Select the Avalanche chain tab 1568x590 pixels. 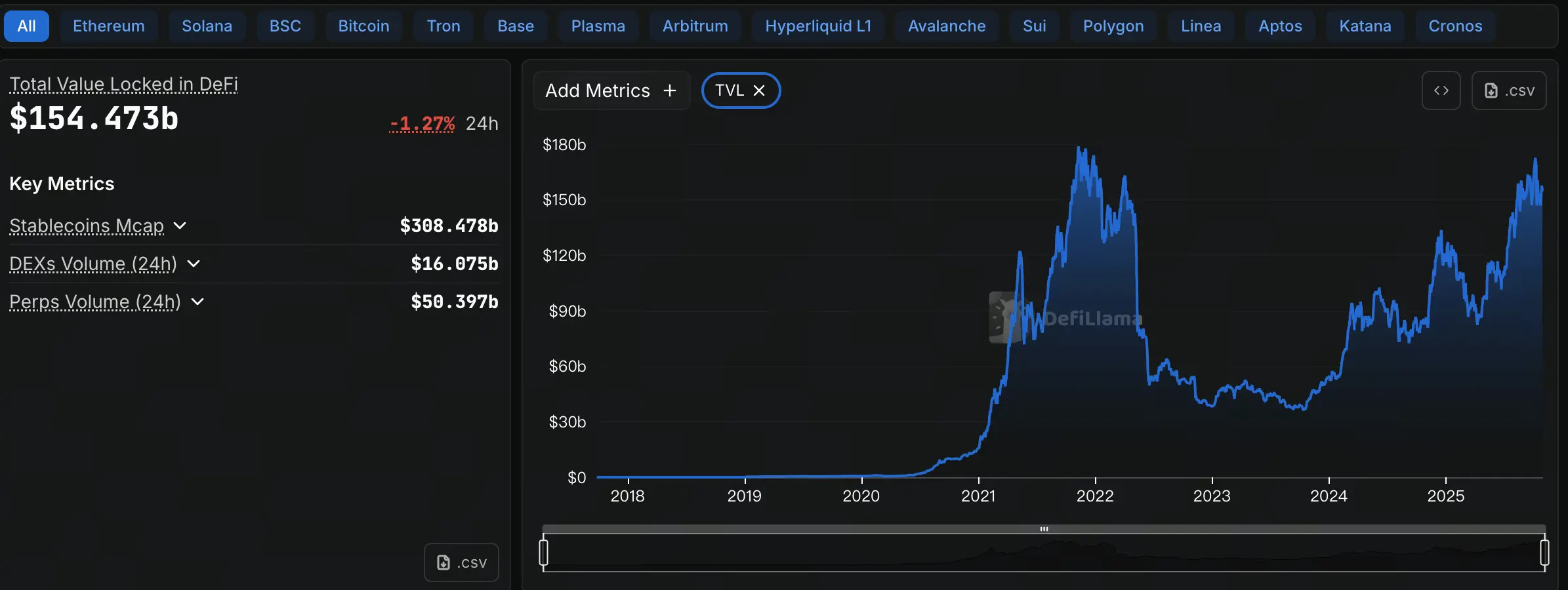pyautogui.click(x=947, y=26)
